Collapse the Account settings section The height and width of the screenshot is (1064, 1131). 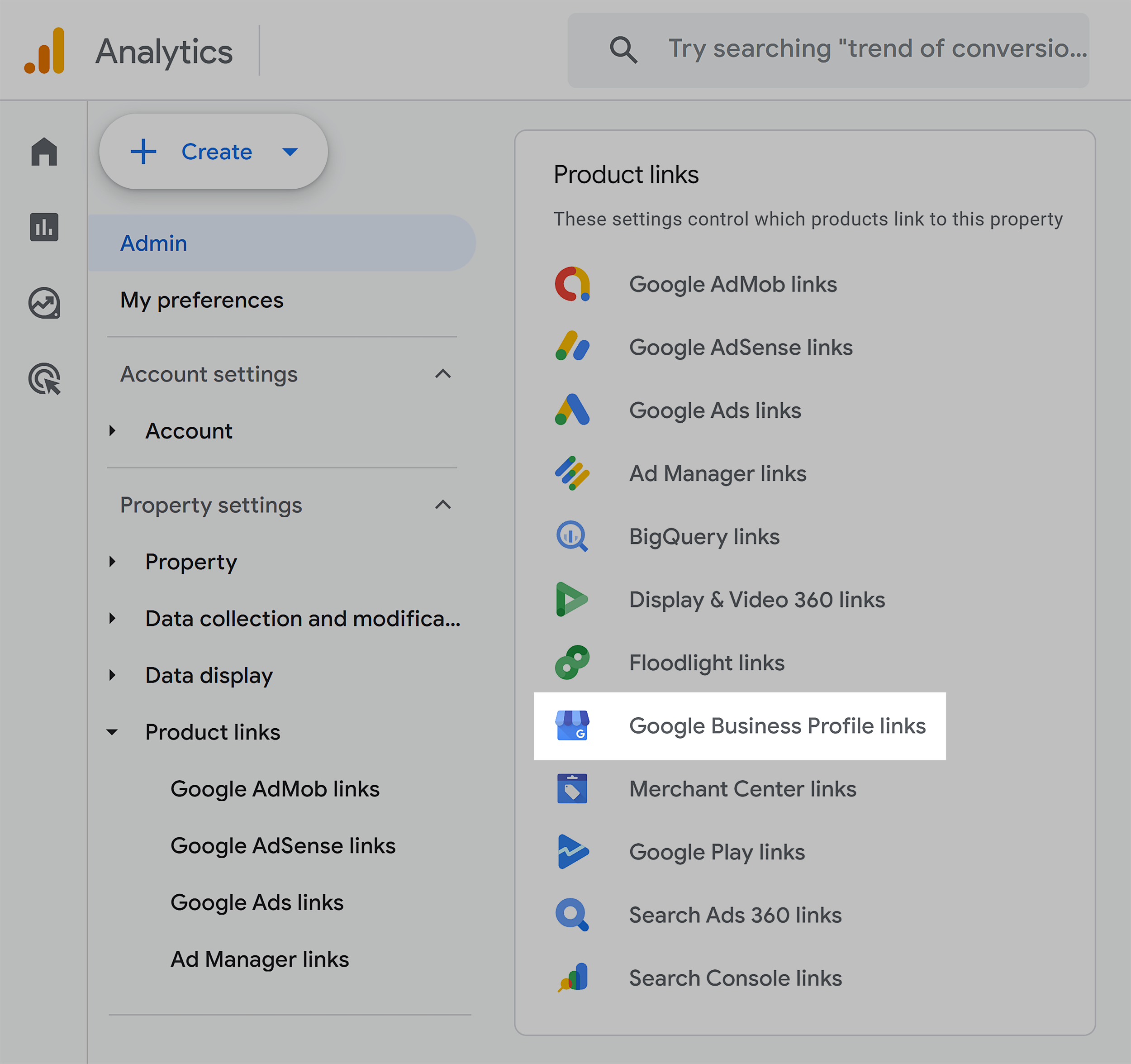pyautogui.click(x=443, y=374)
